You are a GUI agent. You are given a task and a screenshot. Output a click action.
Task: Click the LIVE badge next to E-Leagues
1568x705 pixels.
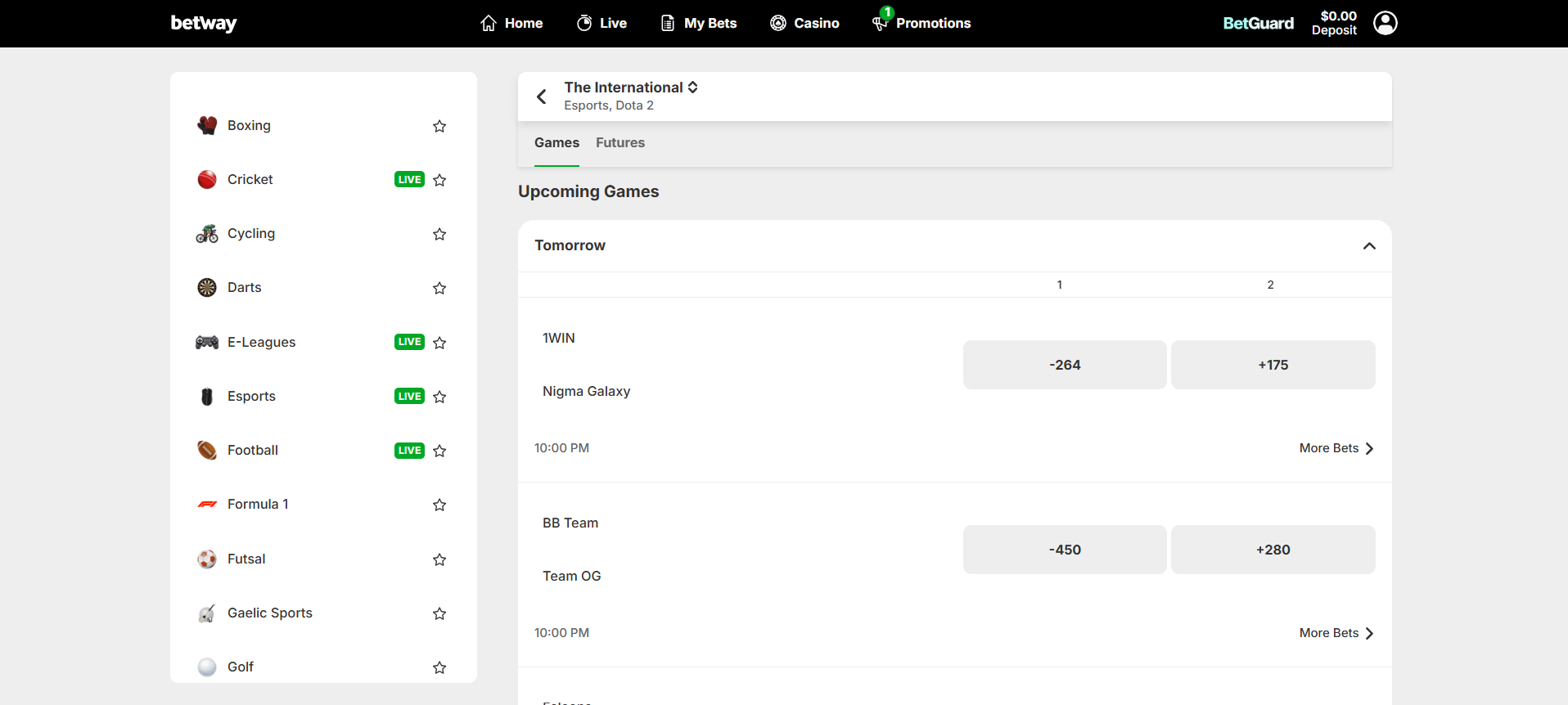tap(409, 342)
